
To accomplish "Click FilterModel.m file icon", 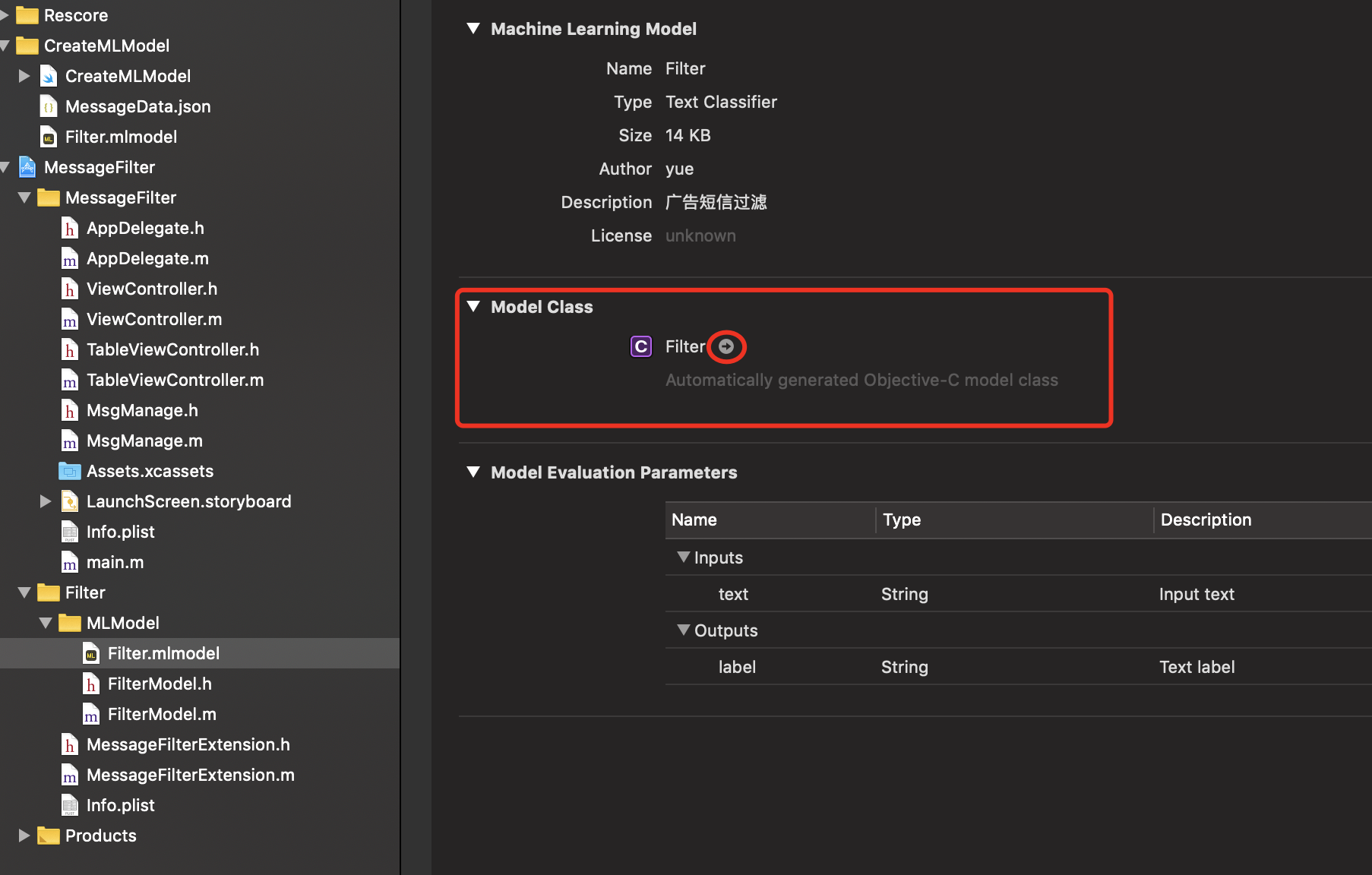I will click(91, 714).
